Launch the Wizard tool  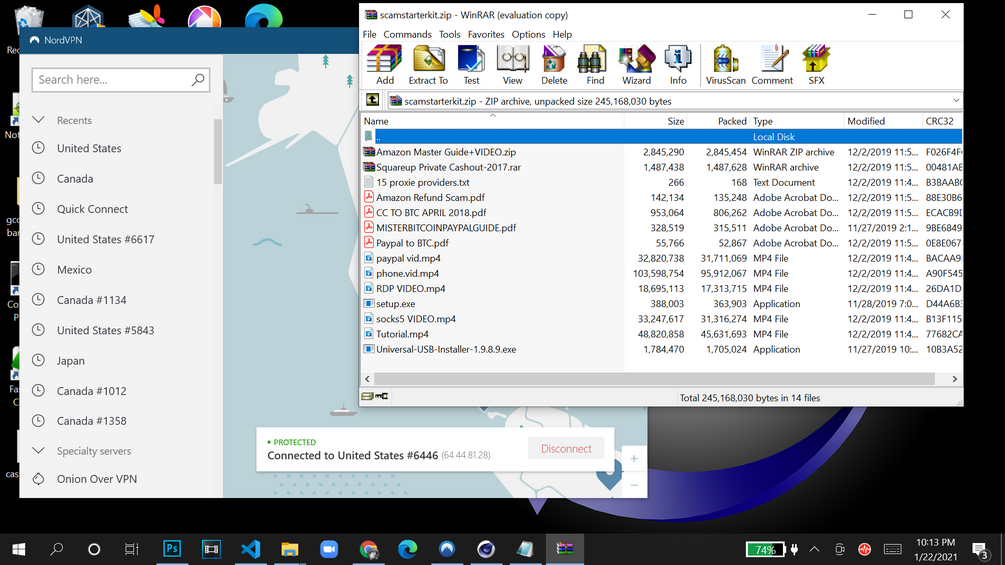point(636,65)
